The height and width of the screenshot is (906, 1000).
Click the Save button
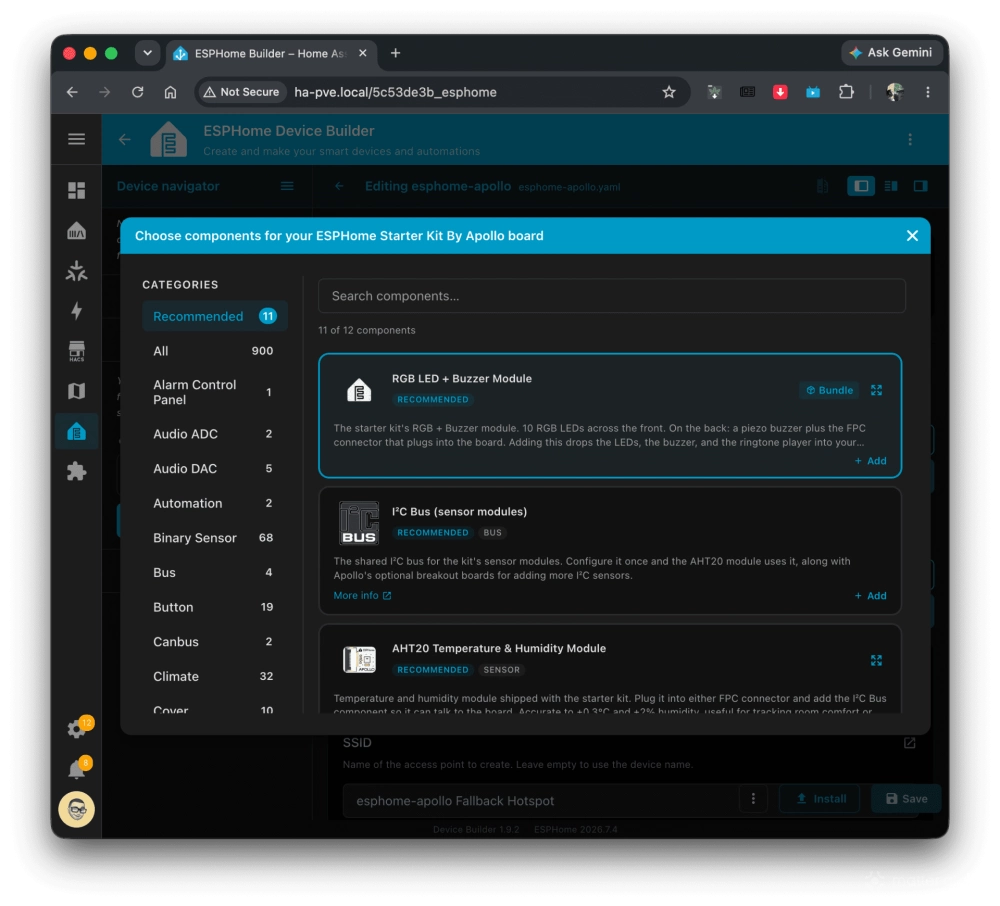[x=906, y=799]
